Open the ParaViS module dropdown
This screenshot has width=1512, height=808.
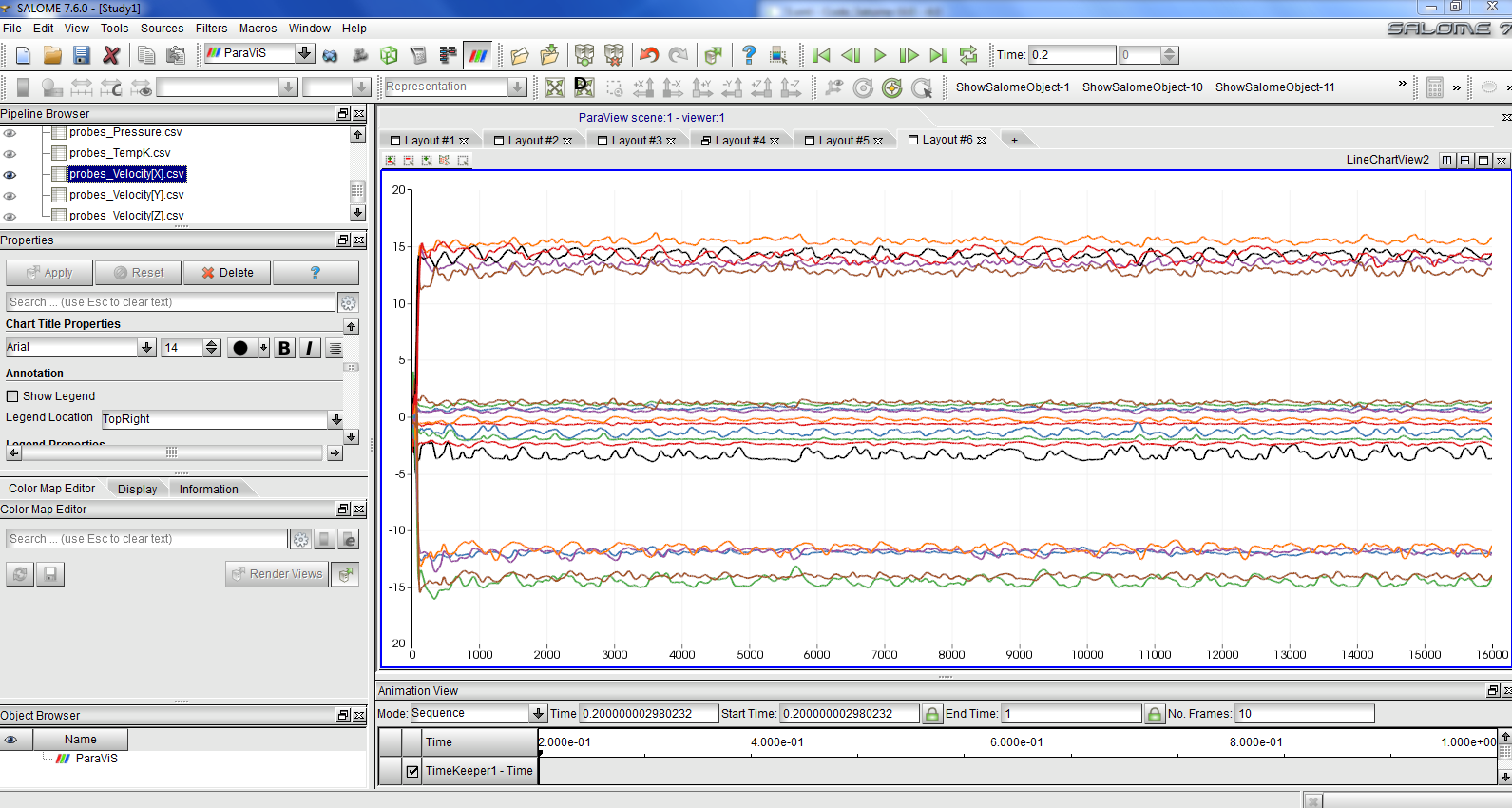304,53
